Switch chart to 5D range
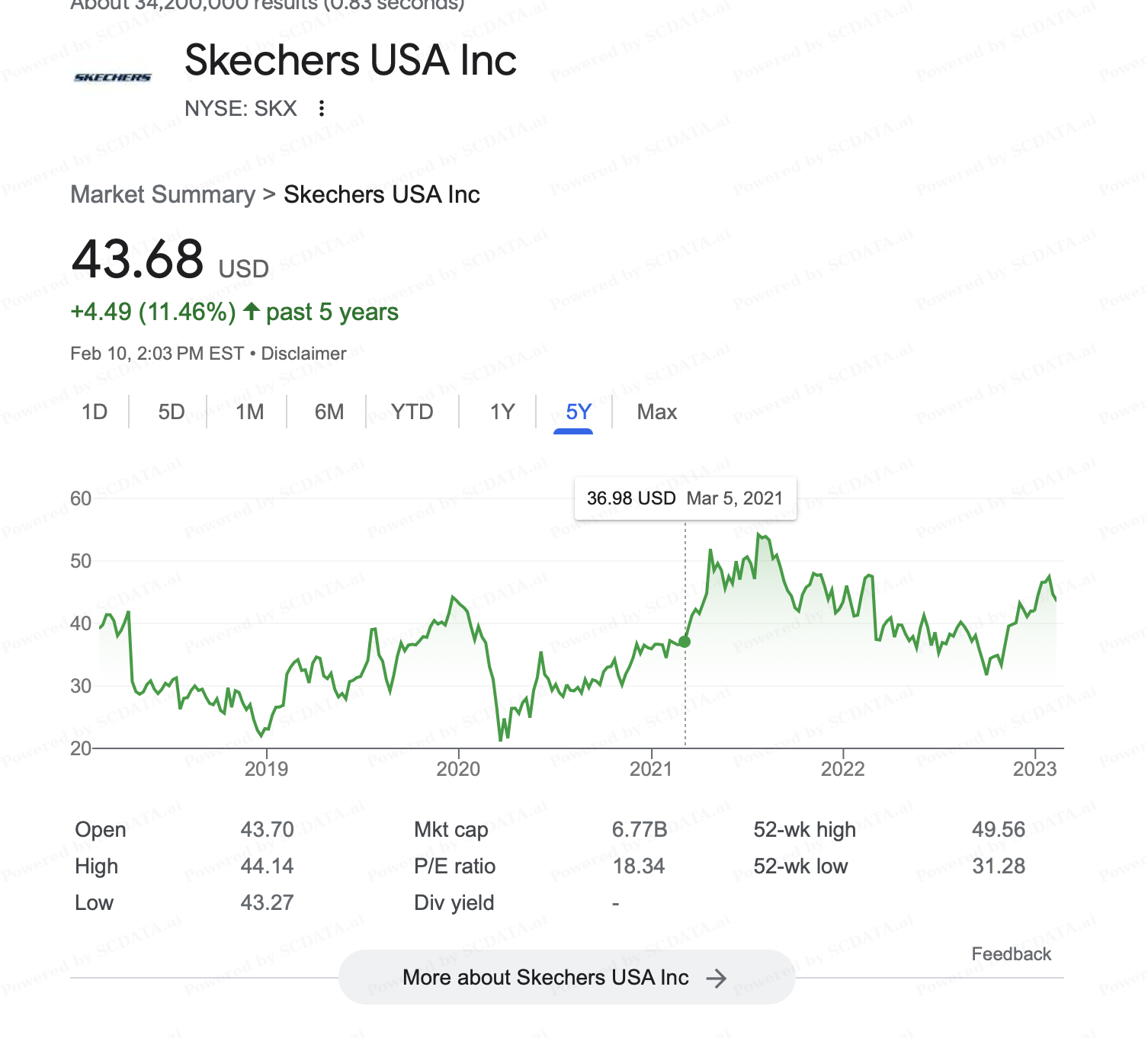1148x1038 pixels. point(172,412)
